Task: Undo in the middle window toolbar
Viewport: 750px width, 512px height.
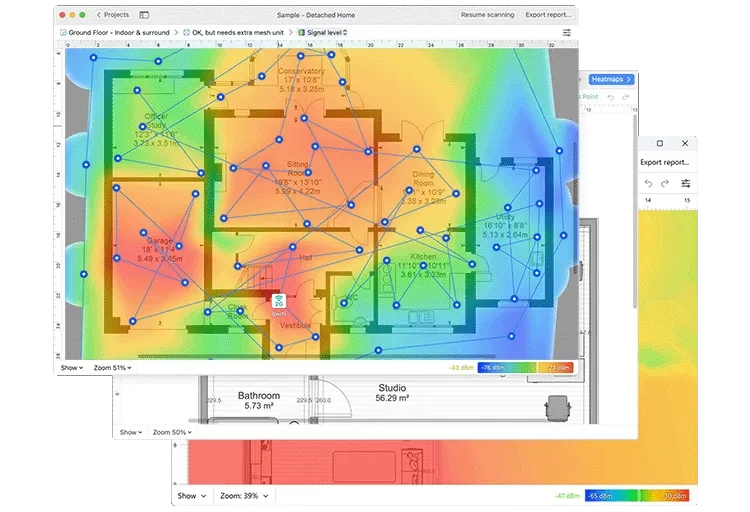Action: pyautogui.click(x=611, y=97)
